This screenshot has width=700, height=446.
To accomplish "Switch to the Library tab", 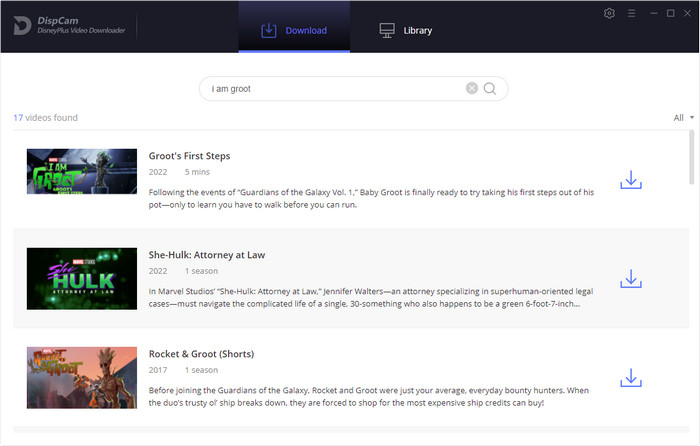I will (406, 30).
